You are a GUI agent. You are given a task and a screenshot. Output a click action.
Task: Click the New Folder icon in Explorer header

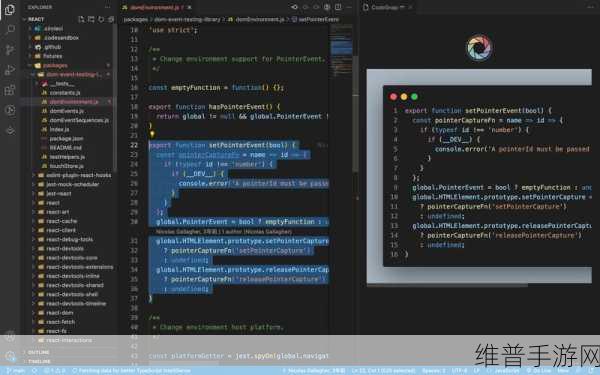coord(91,19)
